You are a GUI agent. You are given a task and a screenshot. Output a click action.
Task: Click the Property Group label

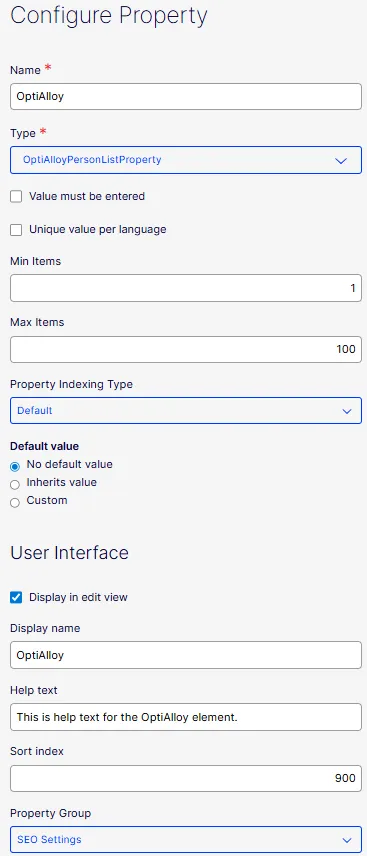[50, 813]
